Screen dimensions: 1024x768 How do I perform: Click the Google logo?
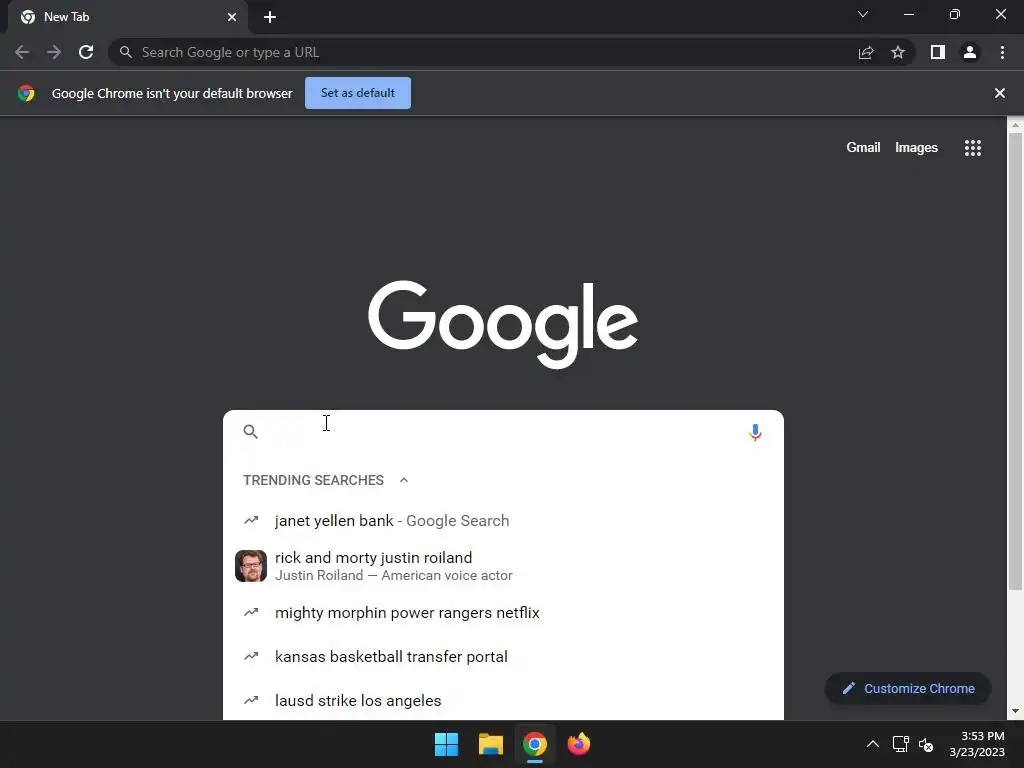pyautogui.click(x=503, y=324)
